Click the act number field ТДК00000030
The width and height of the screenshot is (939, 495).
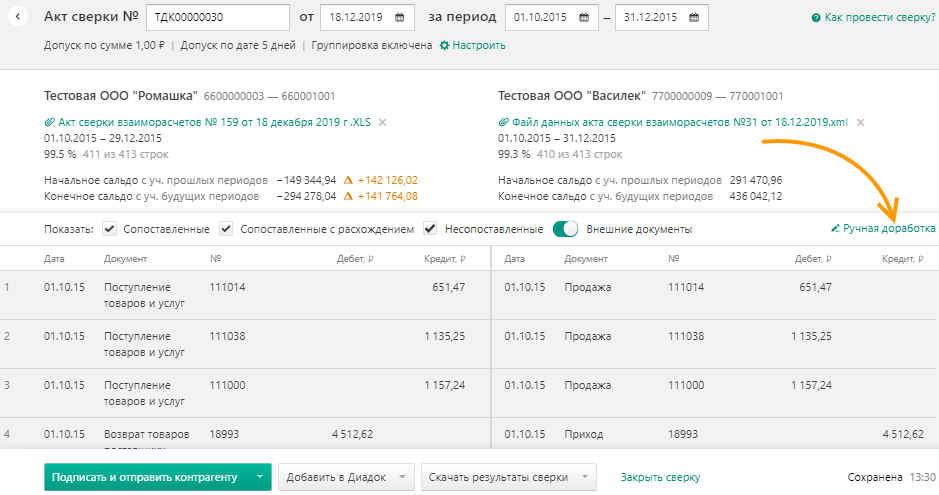tap(218, 17)
